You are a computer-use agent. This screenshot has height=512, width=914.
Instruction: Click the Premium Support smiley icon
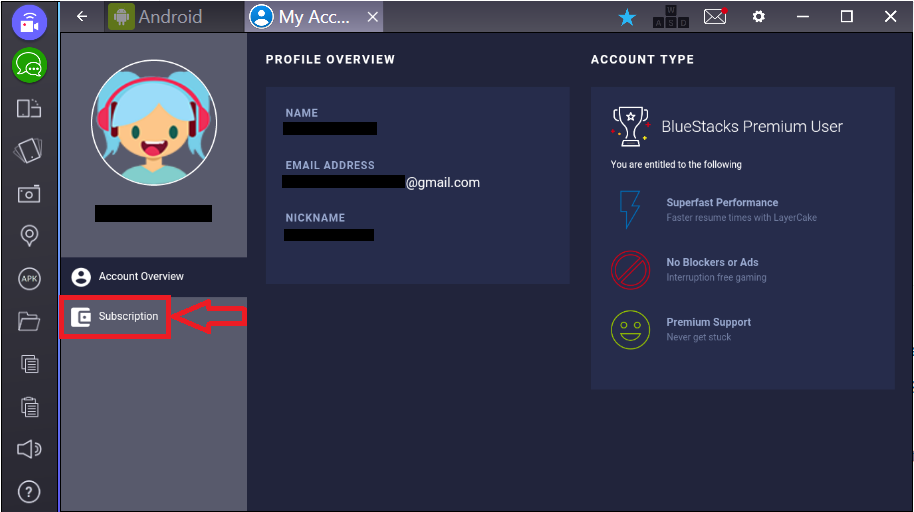[x=630, y=330]
